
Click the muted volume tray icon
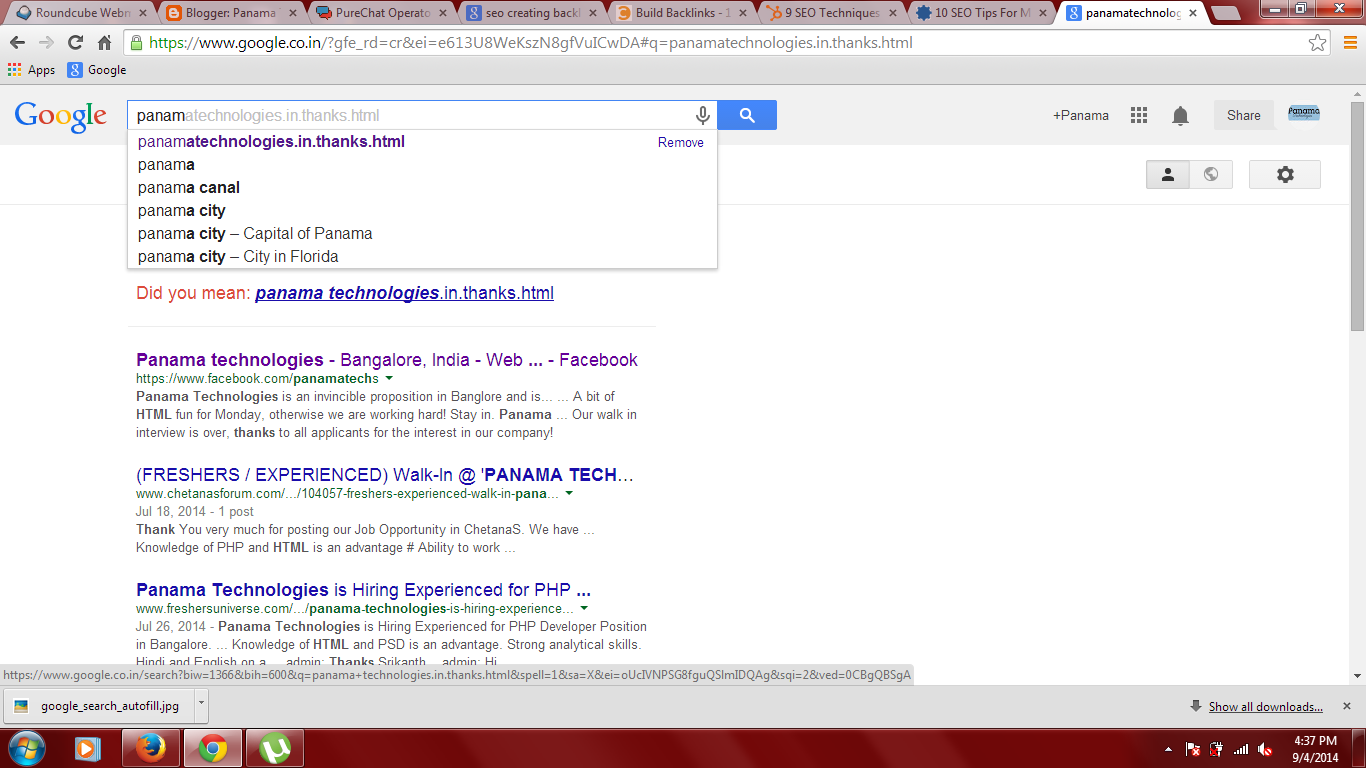[1265, 749]
